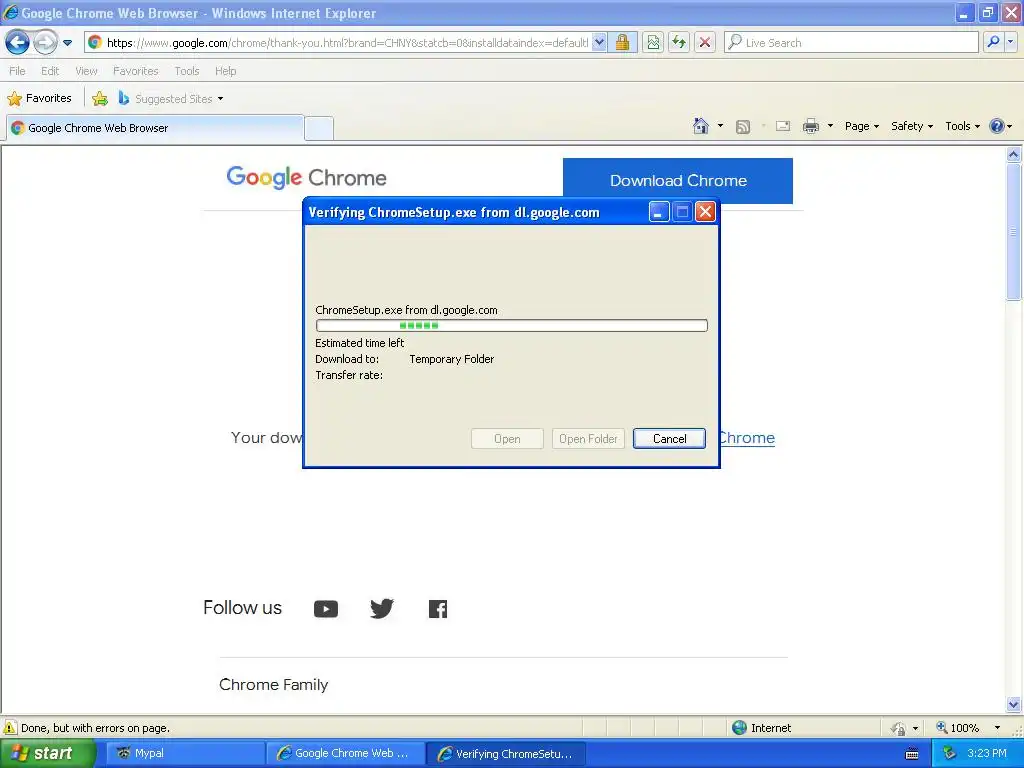
Task: Click Cancel in the download dialog
Action: click(669, 439)
